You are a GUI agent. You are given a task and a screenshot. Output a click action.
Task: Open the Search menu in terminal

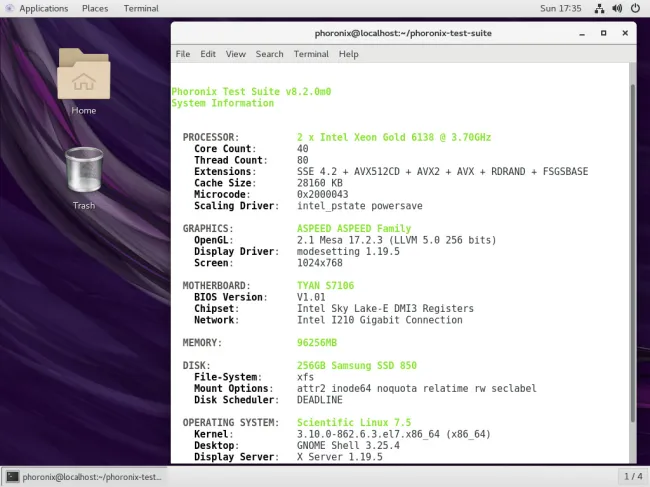point(269,54)
